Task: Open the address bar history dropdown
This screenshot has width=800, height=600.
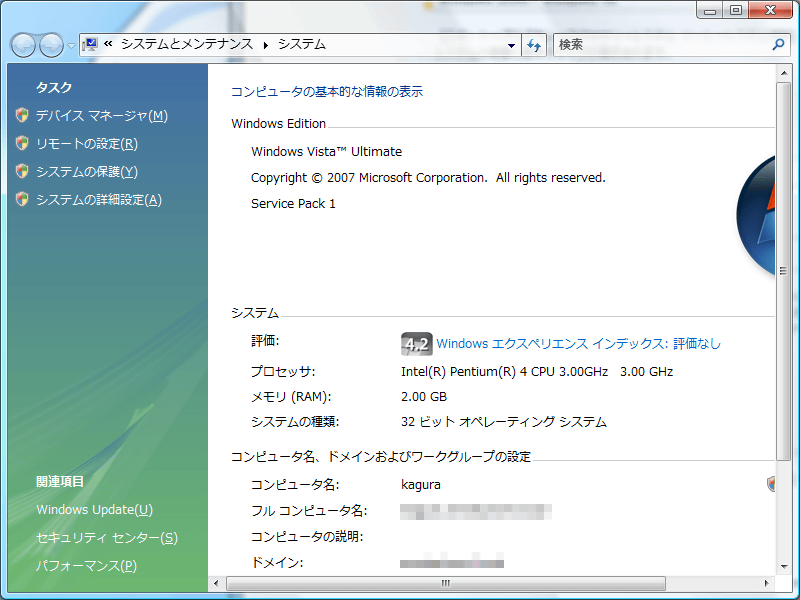Action: [511, 45]
